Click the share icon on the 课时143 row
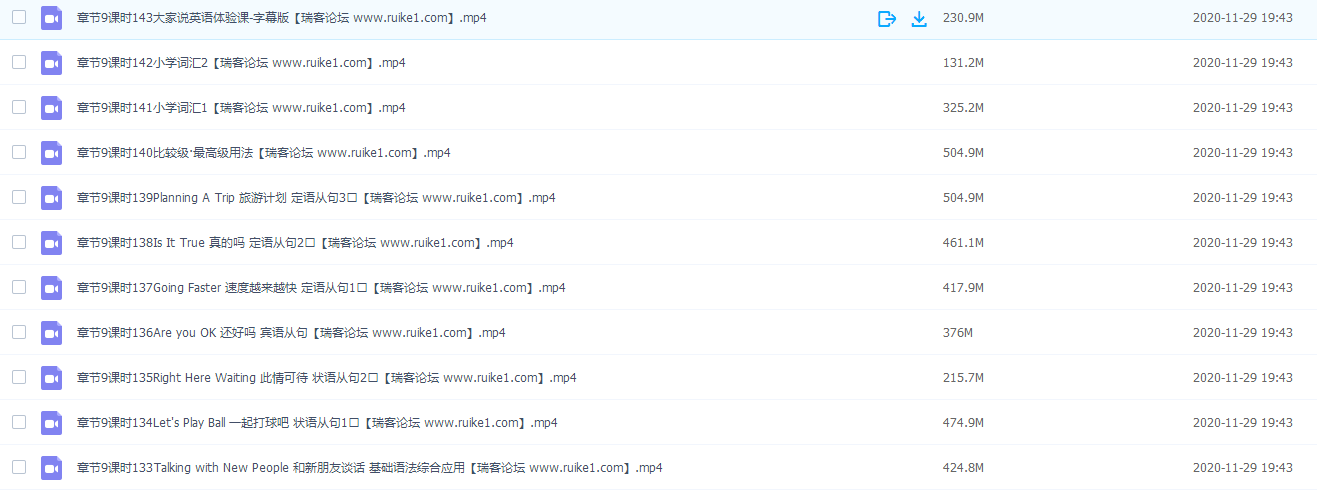The image size is (1317, 491). (x=886, y=18)
